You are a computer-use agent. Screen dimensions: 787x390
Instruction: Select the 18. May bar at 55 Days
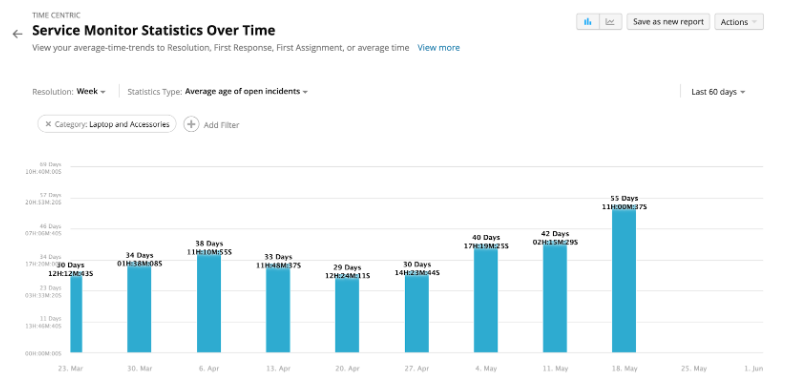pos(624,281)
